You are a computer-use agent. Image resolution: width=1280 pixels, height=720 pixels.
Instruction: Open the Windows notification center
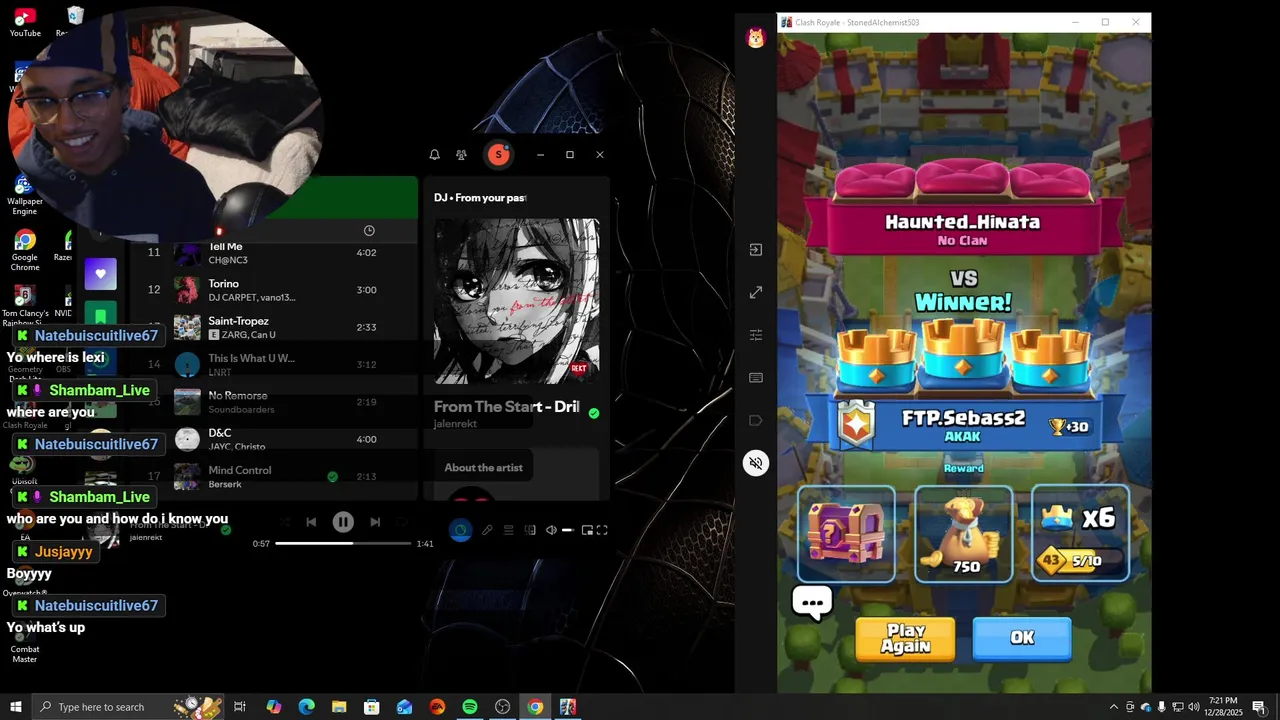[1259, 707]
